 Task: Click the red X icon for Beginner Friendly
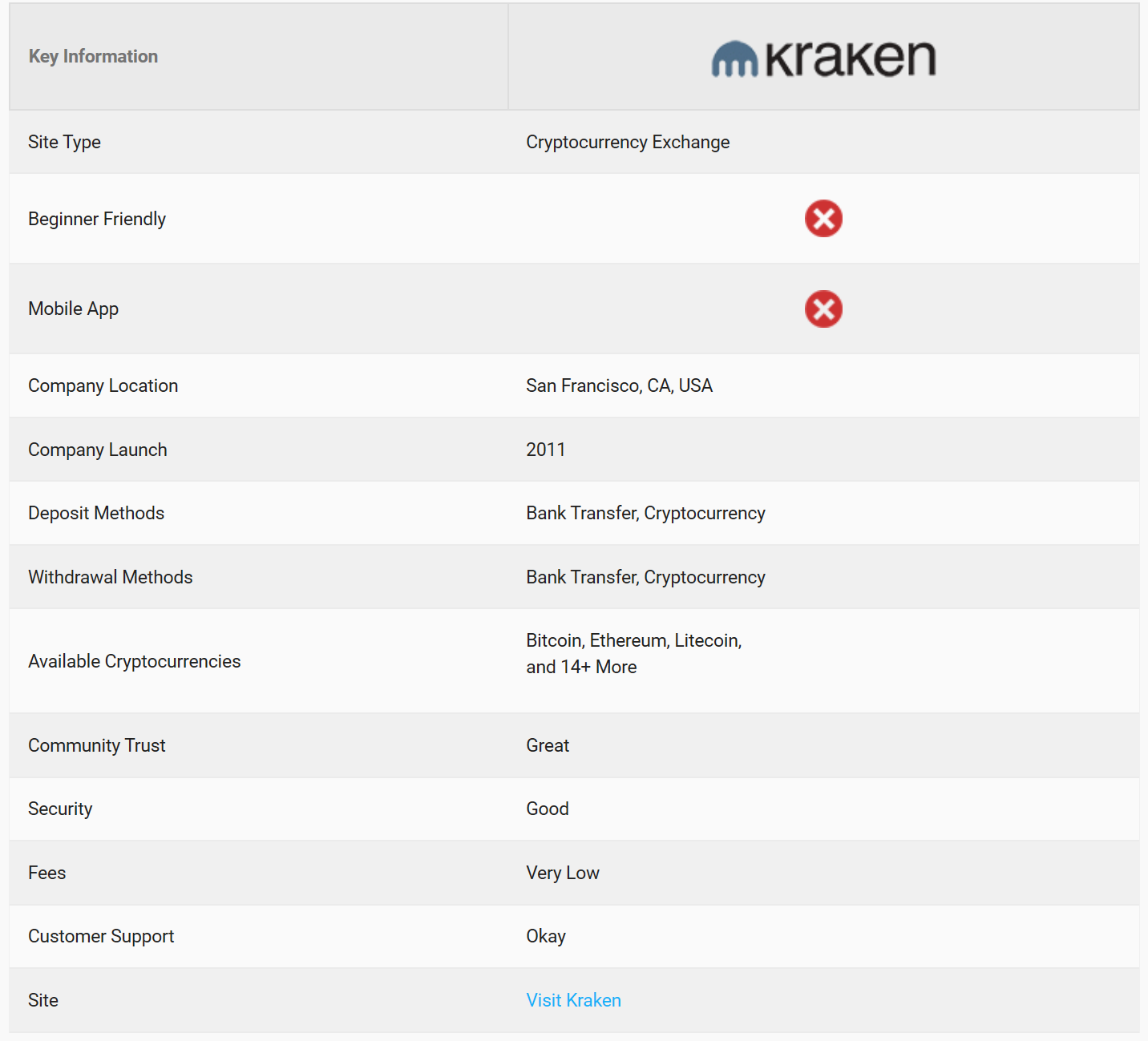point(823,219)
